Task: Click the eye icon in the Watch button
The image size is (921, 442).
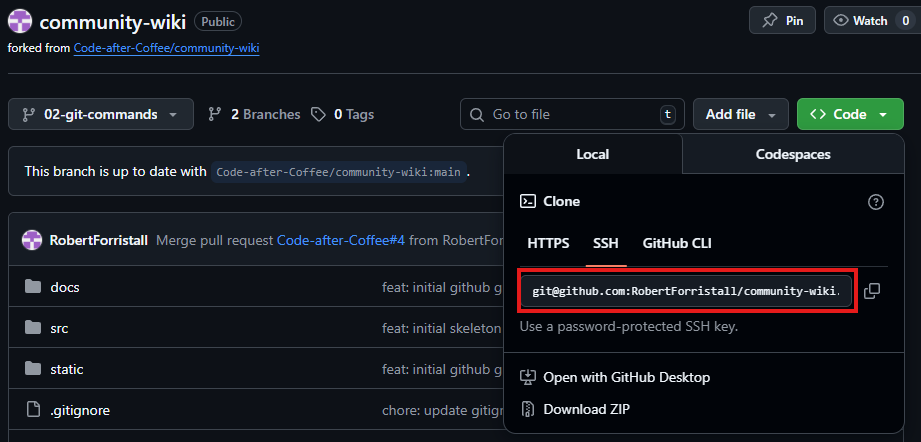Action: coord(841,21)
